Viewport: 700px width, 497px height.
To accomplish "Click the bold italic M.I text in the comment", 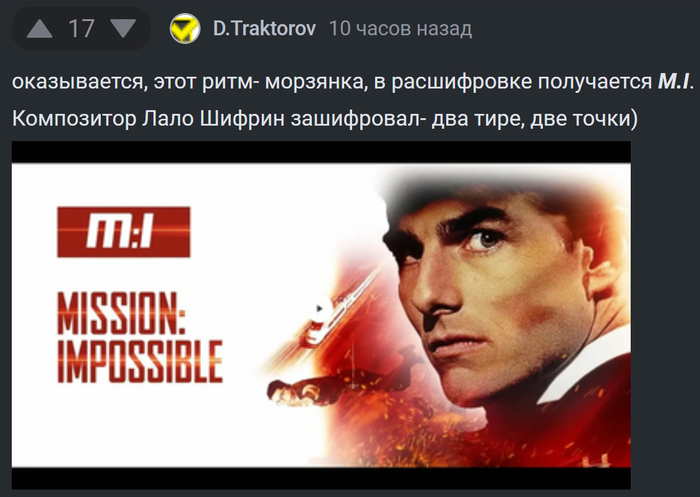I will click(673, 81).
